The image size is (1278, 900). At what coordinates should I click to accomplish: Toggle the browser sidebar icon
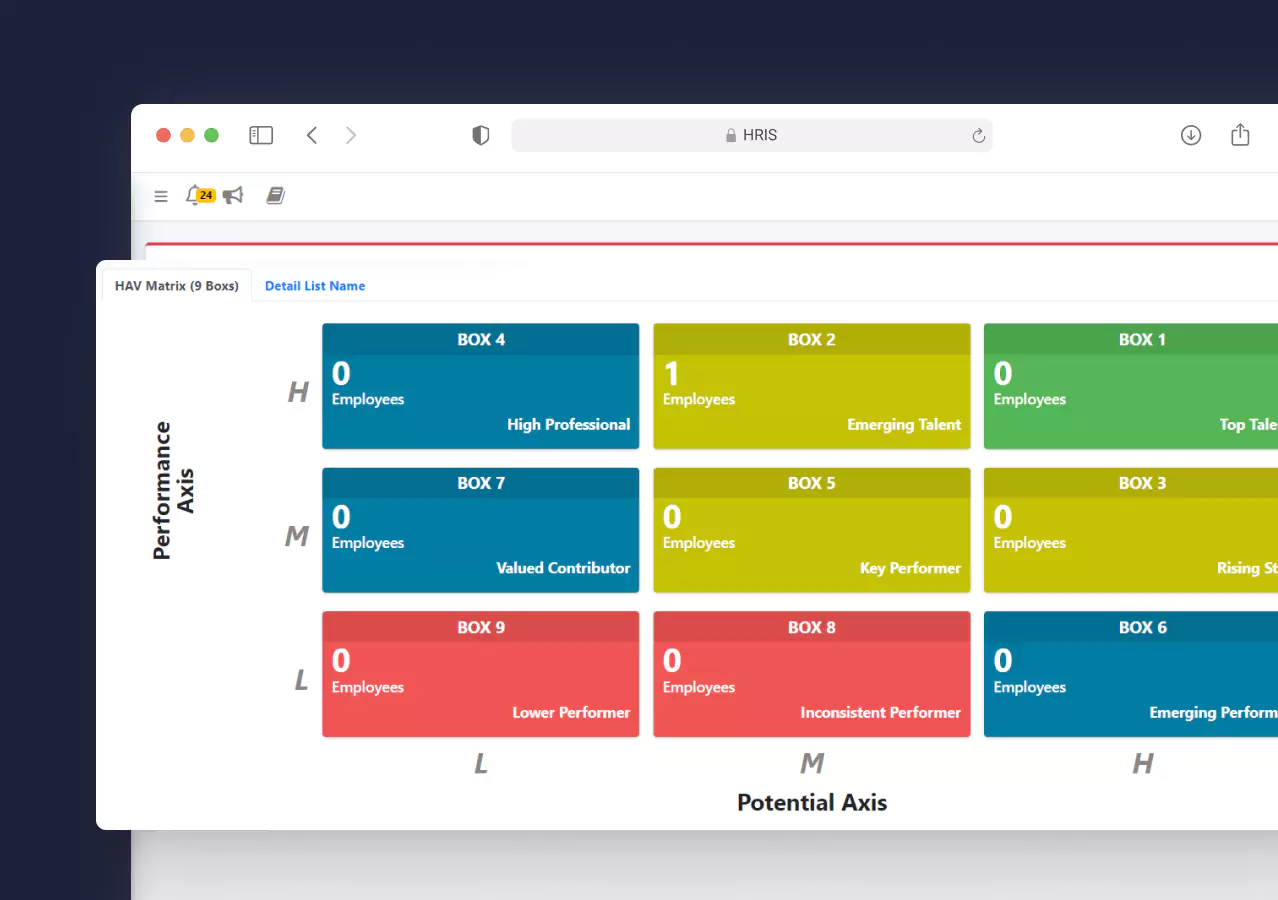(261, 135)
